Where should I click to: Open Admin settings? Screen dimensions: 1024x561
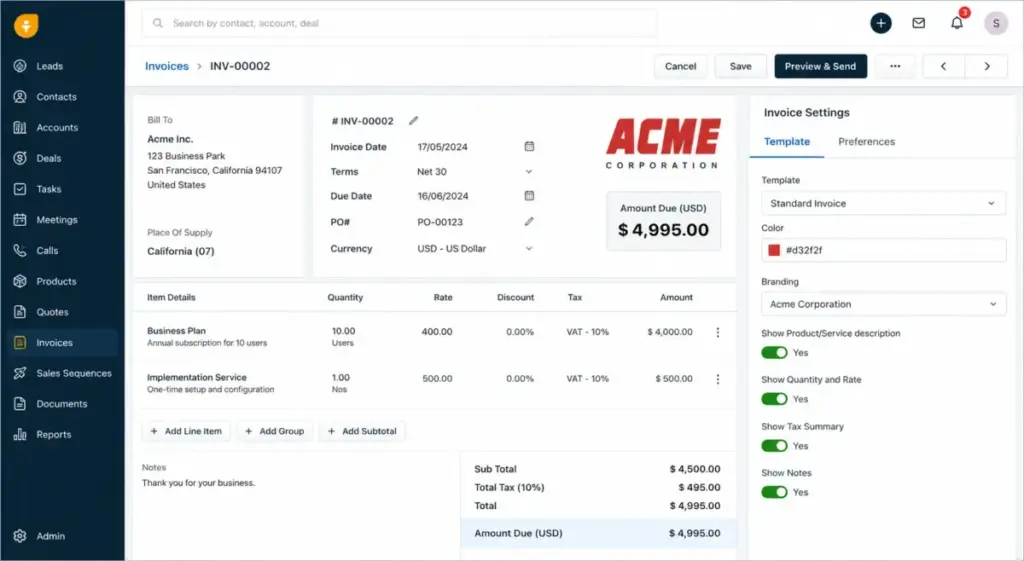[x=50, y=536]
